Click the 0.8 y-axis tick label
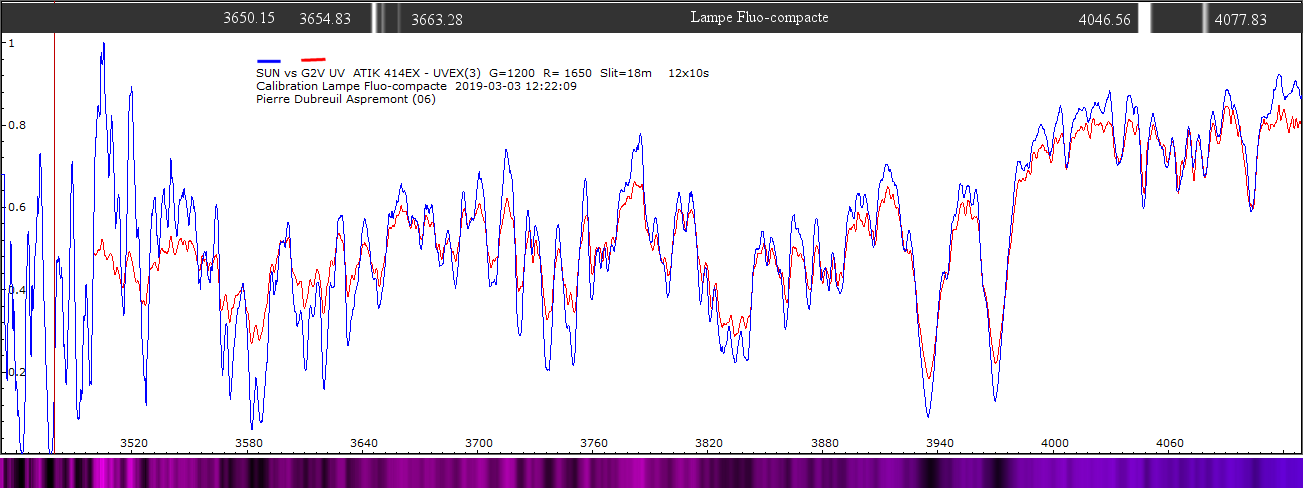 [17, 126]
